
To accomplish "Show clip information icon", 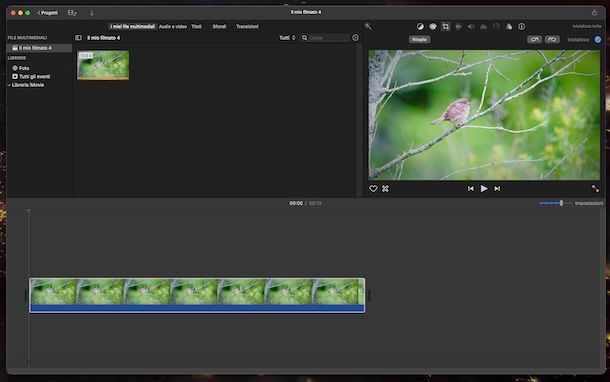I will [522, 26].
